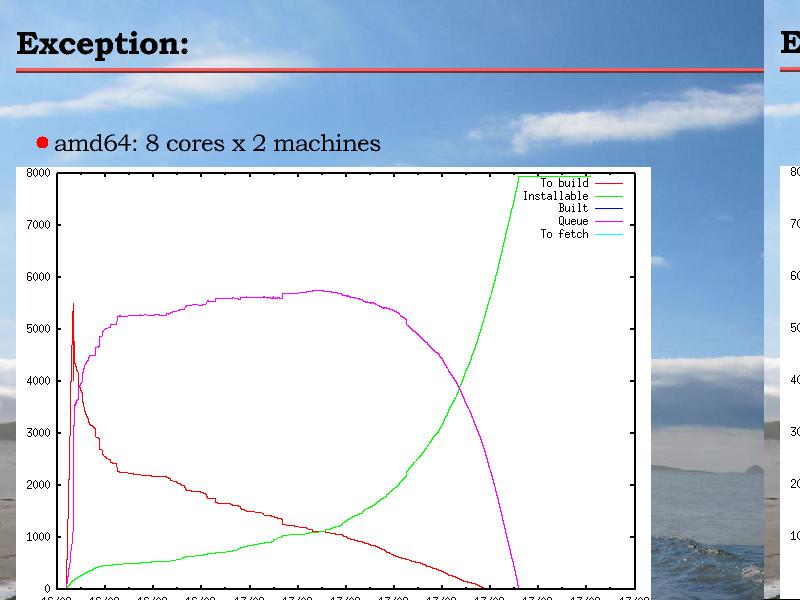The width and height of the screenshot is (800, 600).
Task: Select the "Built" legend label
Action: (573, 208)
